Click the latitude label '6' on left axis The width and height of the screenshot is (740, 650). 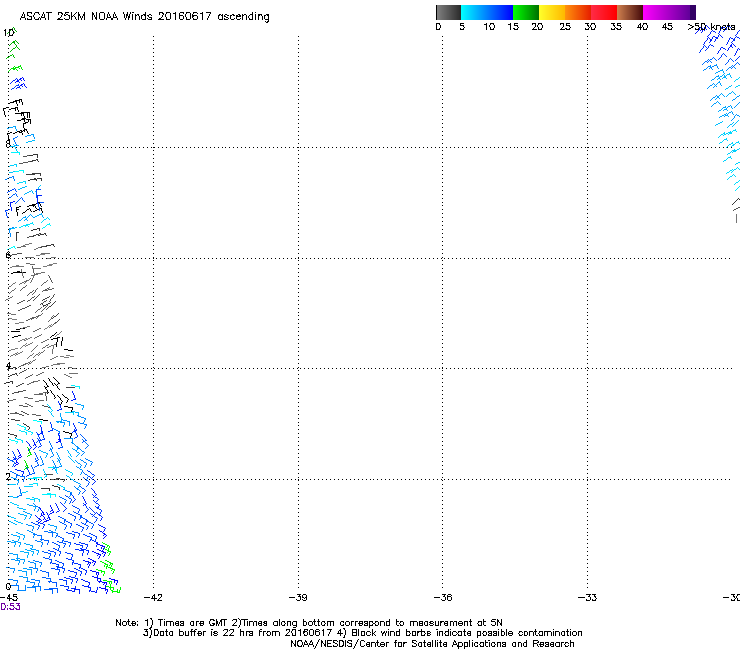click(x=8, y=255)
